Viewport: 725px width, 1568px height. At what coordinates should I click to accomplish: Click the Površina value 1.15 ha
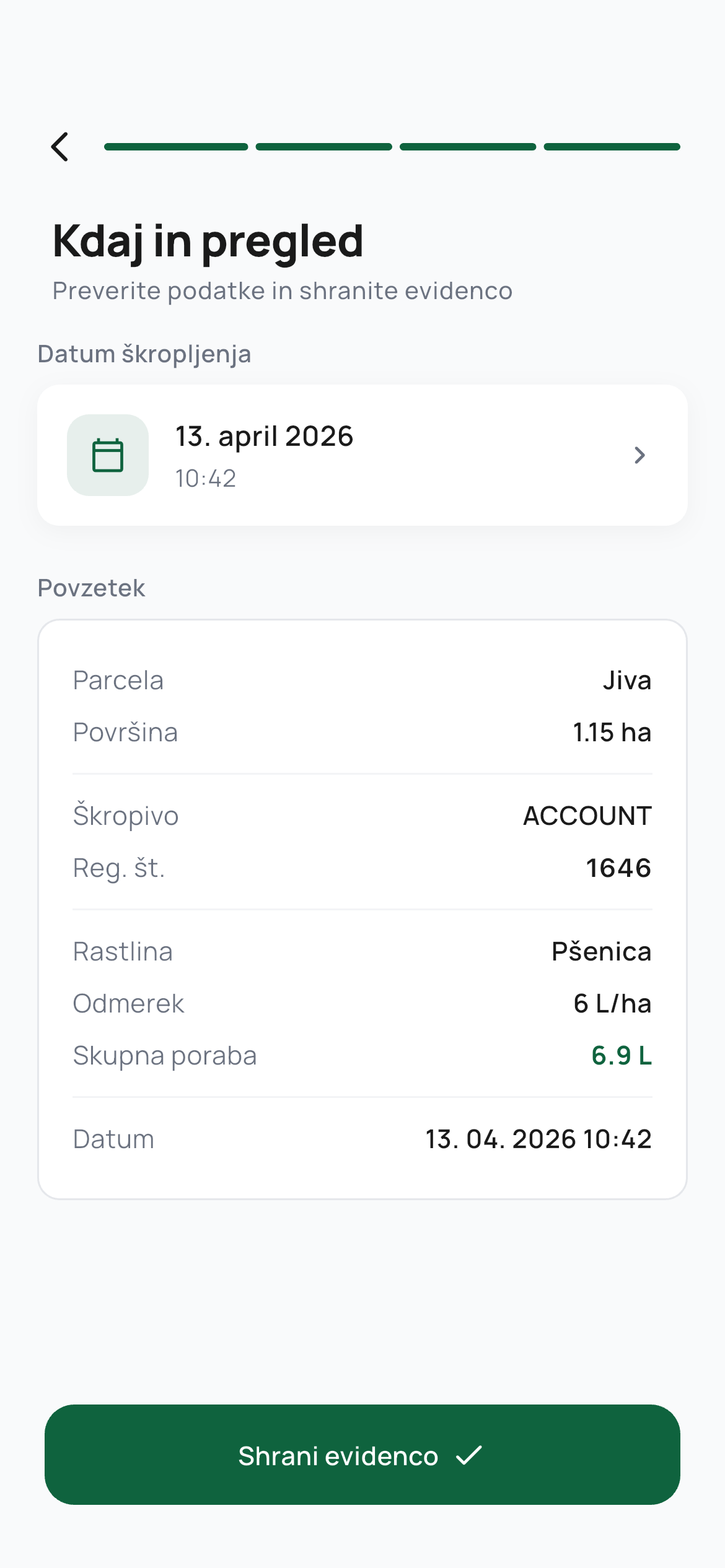click(x=612, y=733)
